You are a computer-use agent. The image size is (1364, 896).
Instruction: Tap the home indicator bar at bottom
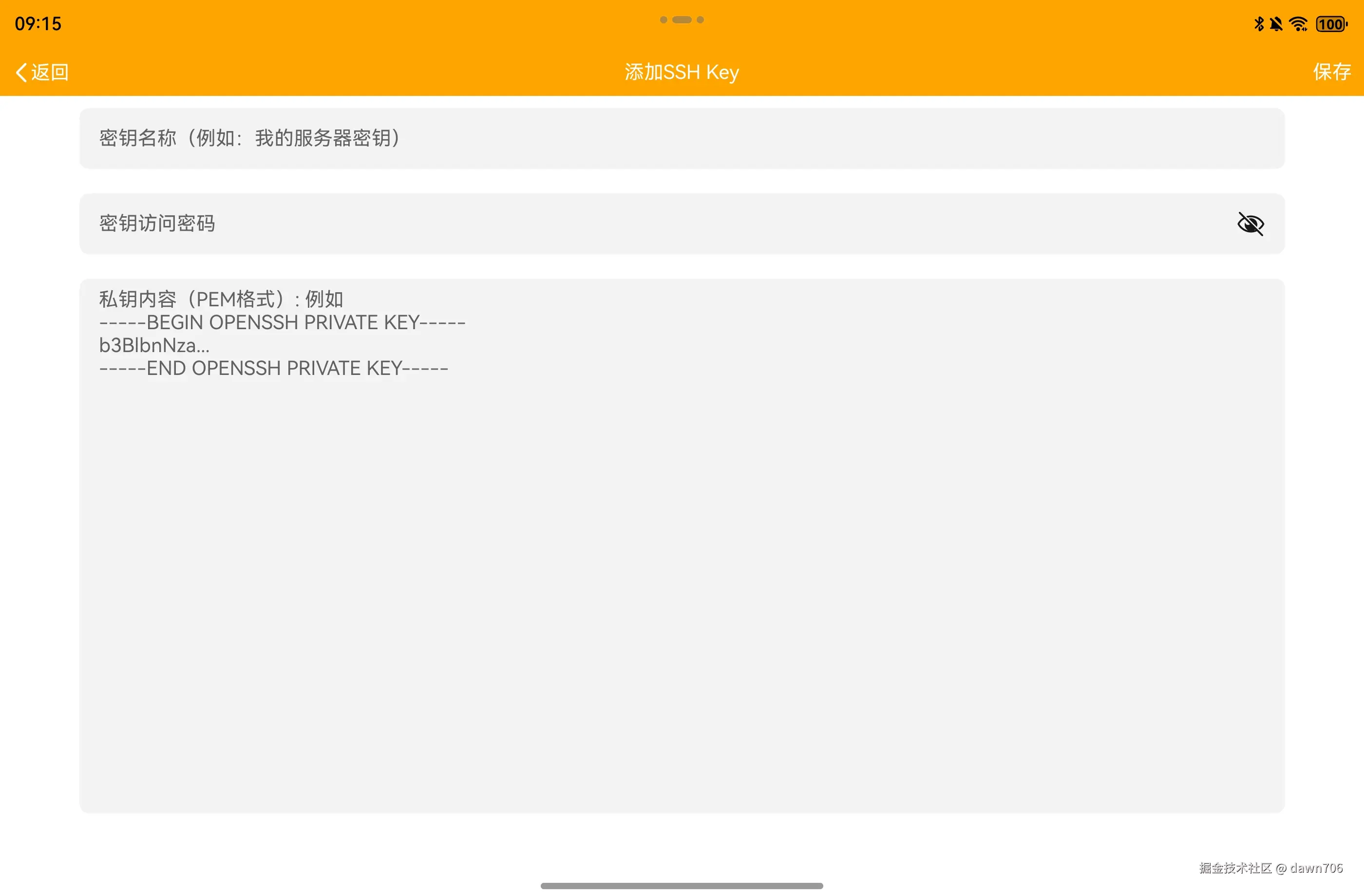tap(682, 886)
